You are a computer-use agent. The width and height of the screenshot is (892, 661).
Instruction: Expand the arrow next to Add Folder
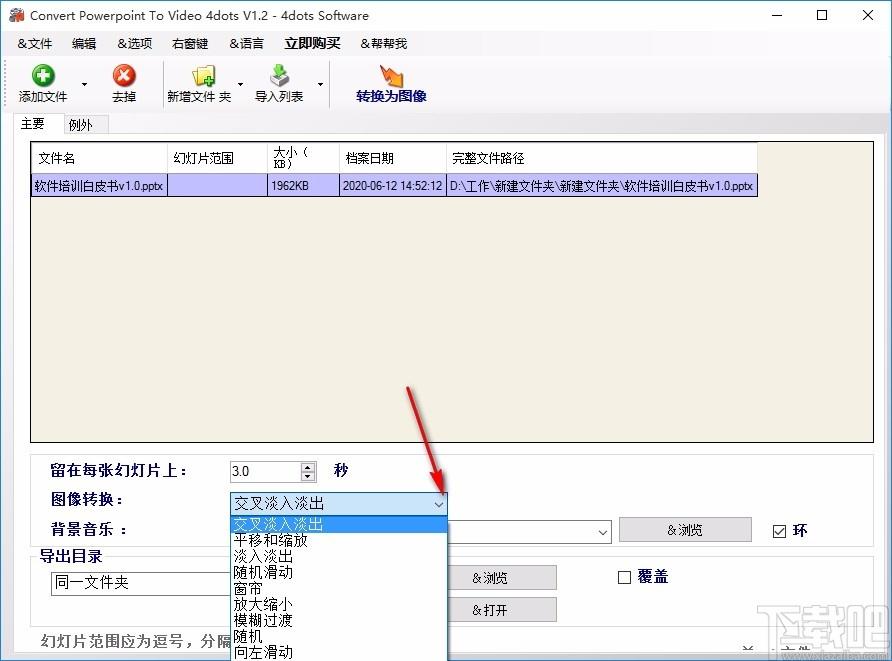tap(240, 84)
